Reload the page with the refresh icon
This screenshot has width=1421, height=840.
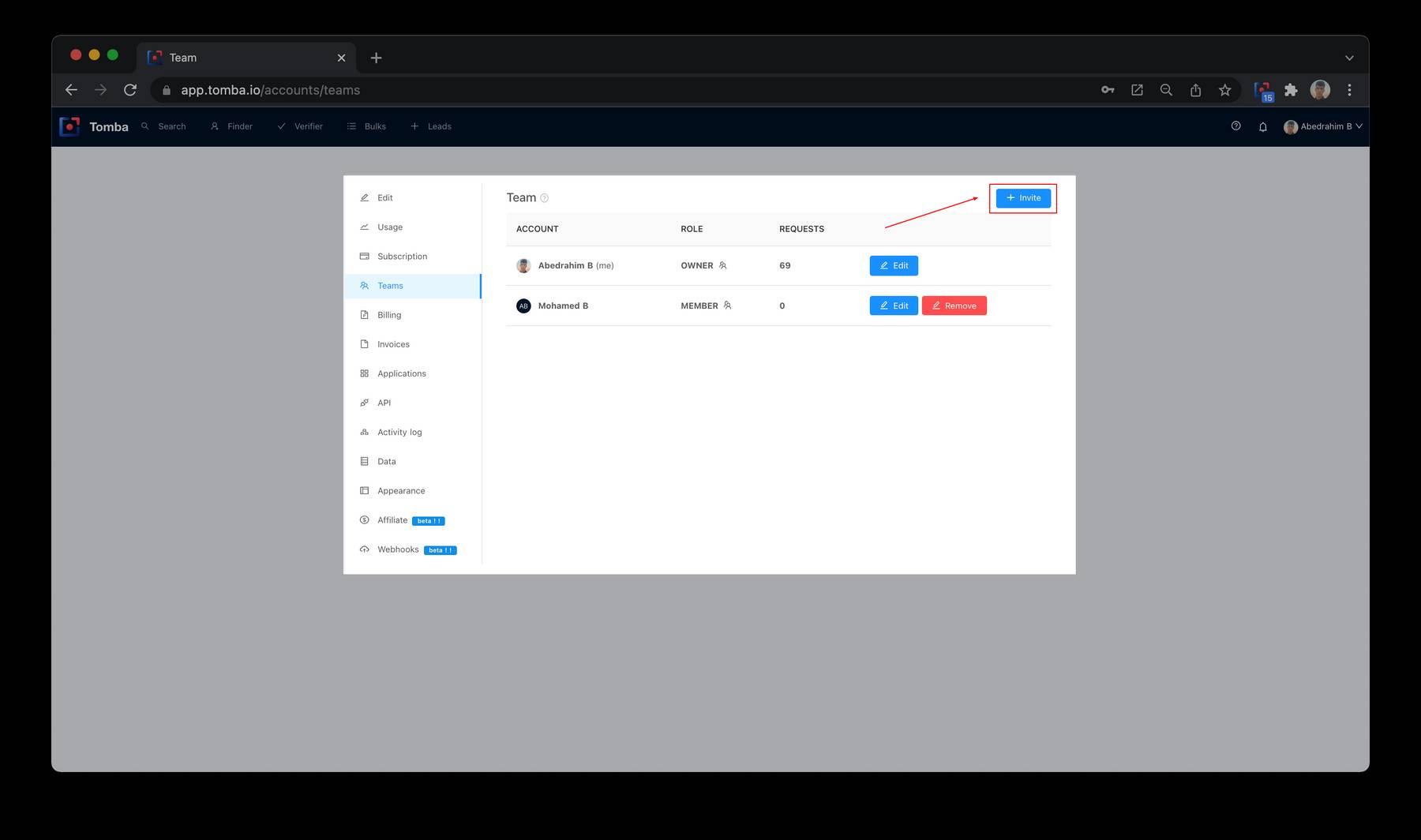click(x=130, y=90)
